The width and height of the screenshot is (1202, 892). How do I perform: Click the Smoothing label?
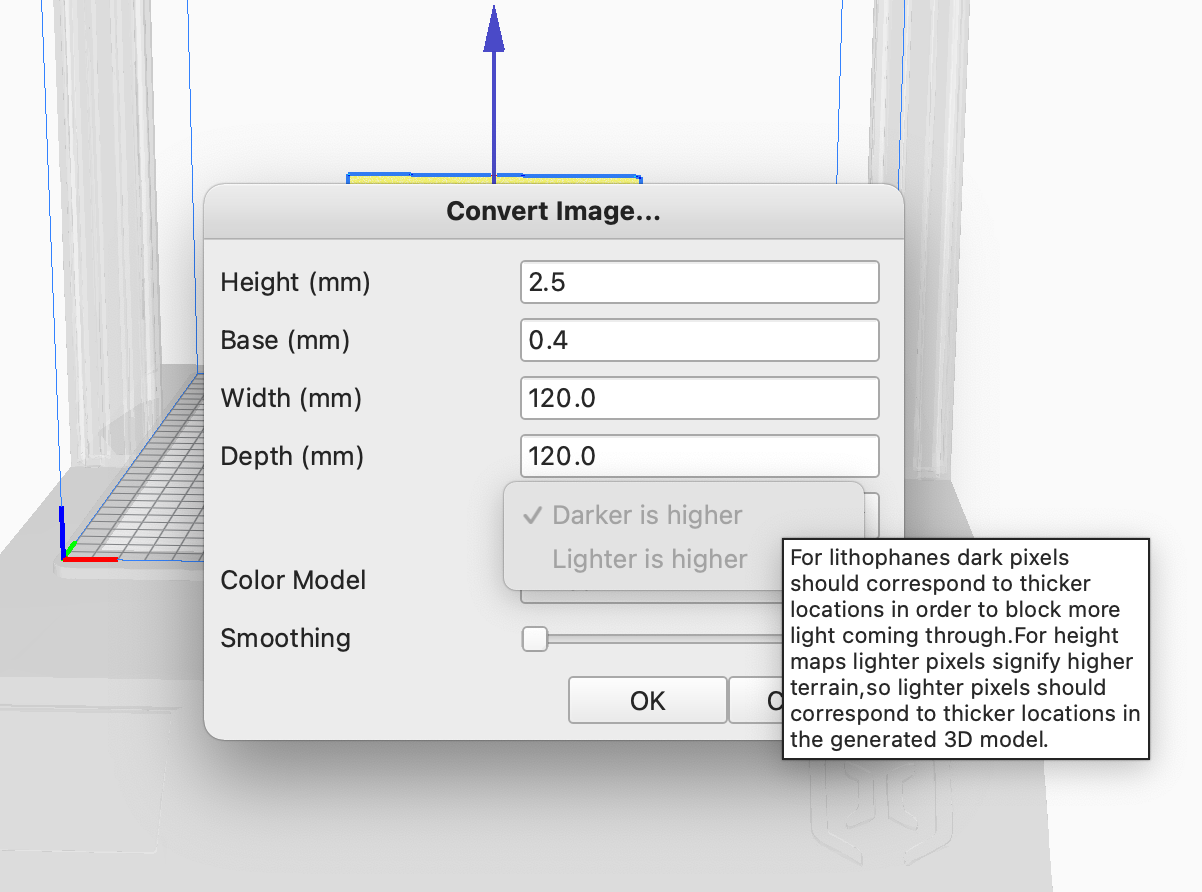[285, 638]
